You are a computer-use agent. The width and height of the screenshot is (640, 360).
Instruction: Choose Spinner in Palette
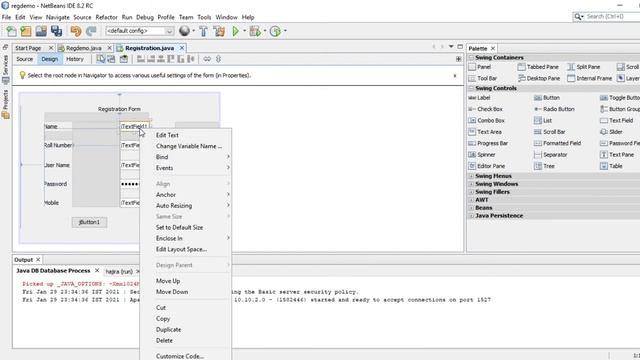point(482,155)
